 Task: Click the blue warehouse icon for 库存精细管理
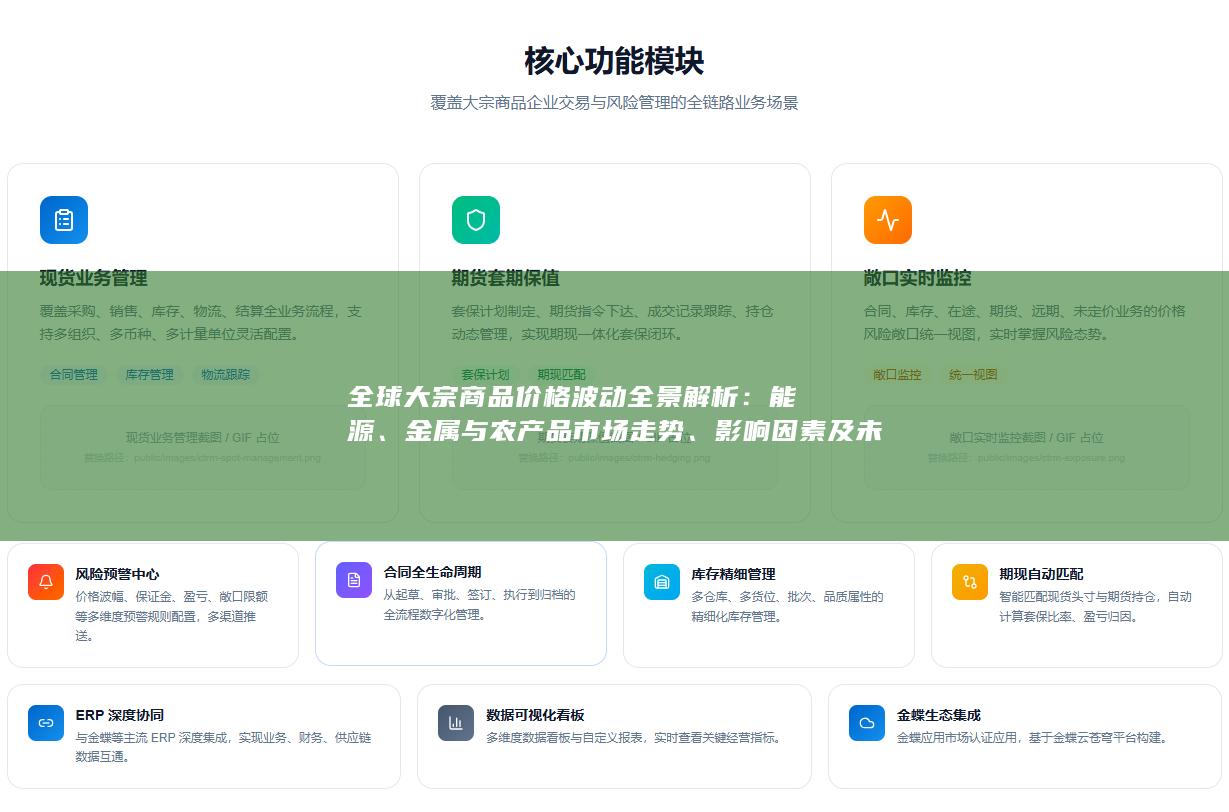click(662, 582)
